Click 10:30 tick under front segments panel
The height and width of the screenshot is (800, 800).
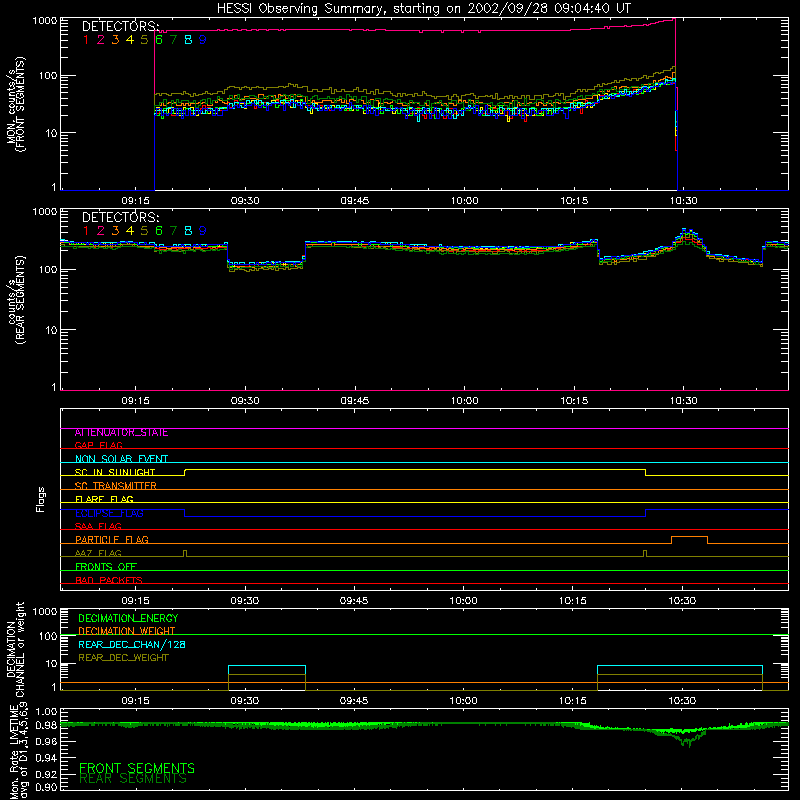(x=684, y=201)
